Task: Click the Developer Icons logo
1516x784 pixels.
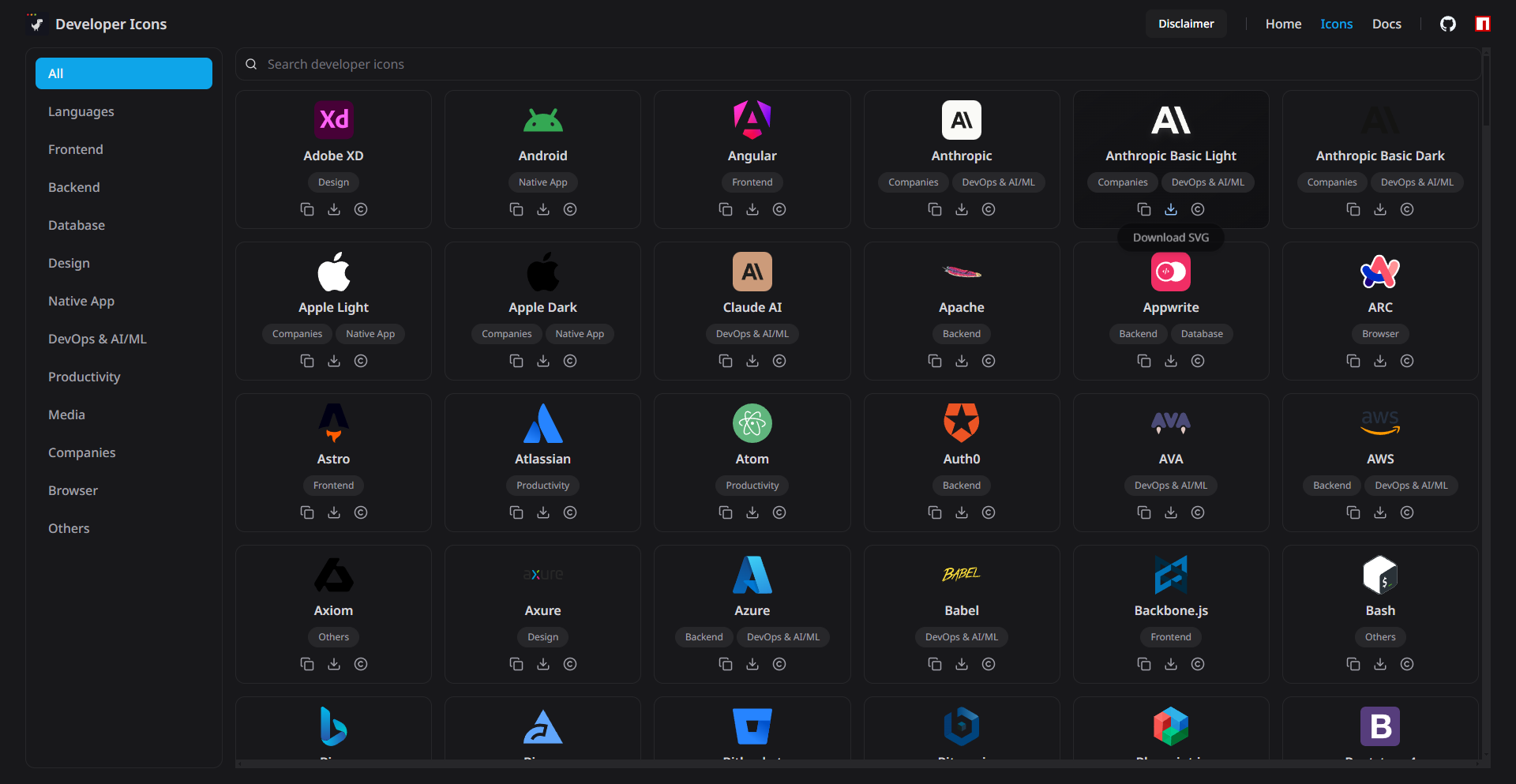Action: pyautogui.click(x=96, y=24)
